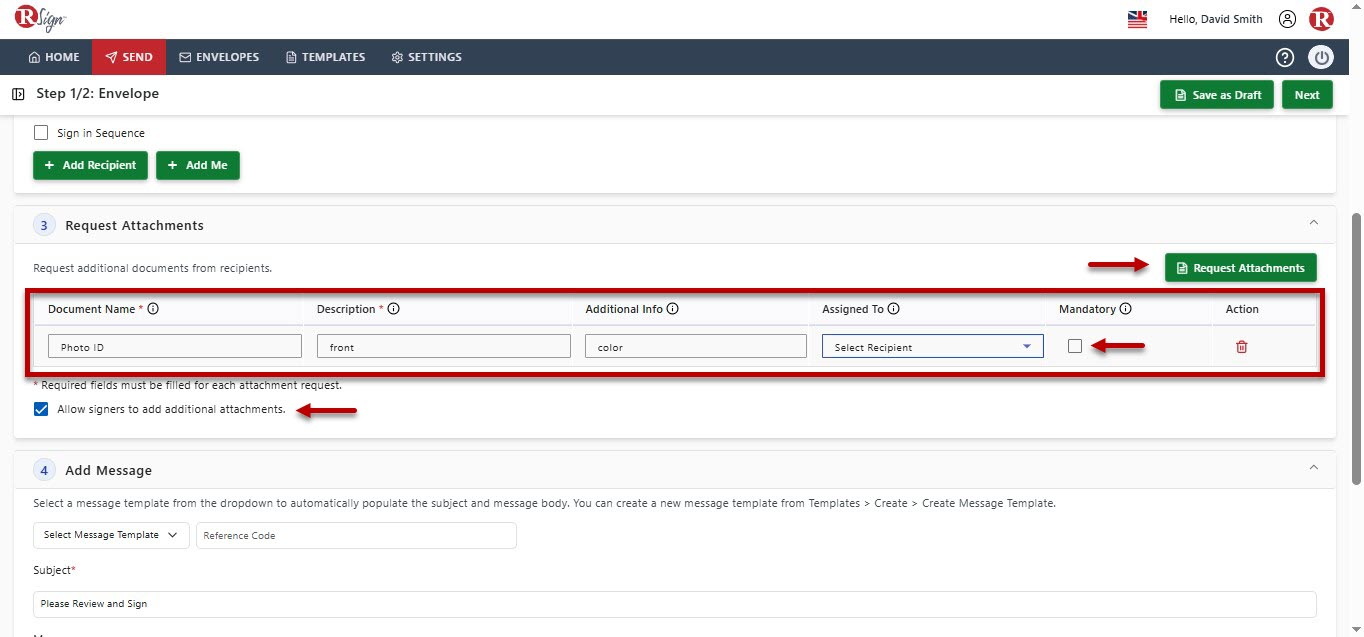The width and height of the screenshot is (1364, 637).
Task: Open the Select Recipient dropdown
Action: pos(933,346)
